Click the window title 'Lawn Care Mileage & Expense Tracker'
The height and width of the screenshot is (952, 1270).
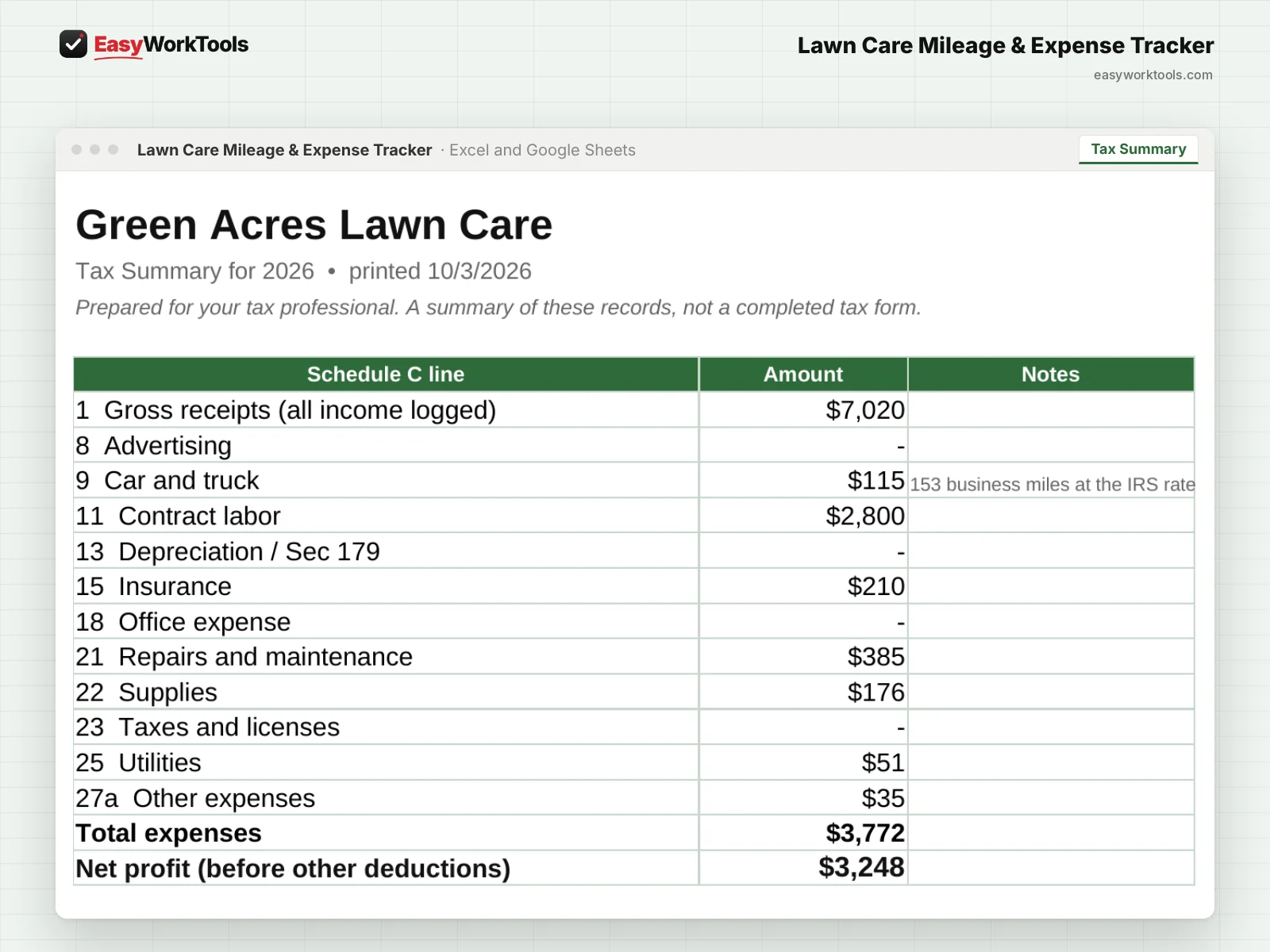point(284,150)
